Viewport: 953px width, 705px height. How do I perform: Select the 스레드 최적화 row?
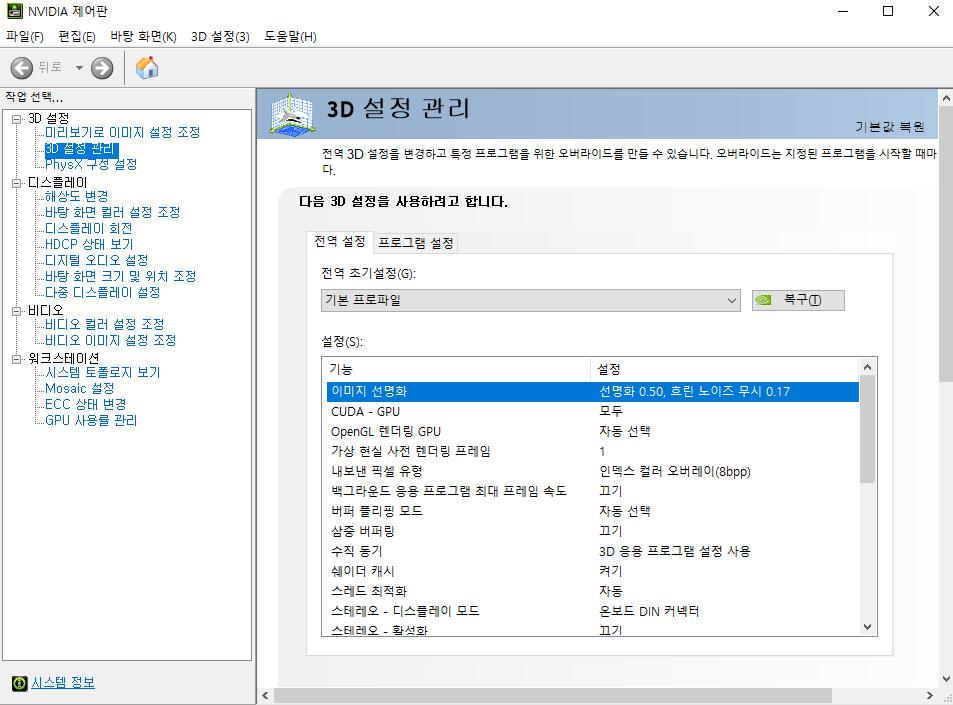point(593,591)
